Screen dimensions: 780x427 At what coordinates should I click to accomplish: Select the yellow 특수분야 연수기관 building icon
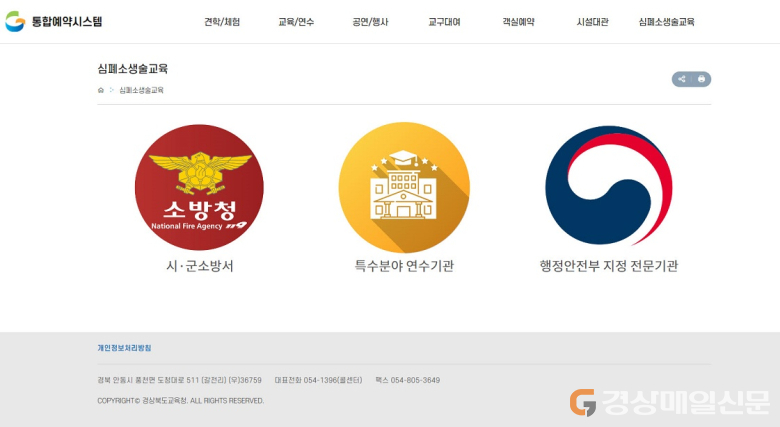point(404,187)
